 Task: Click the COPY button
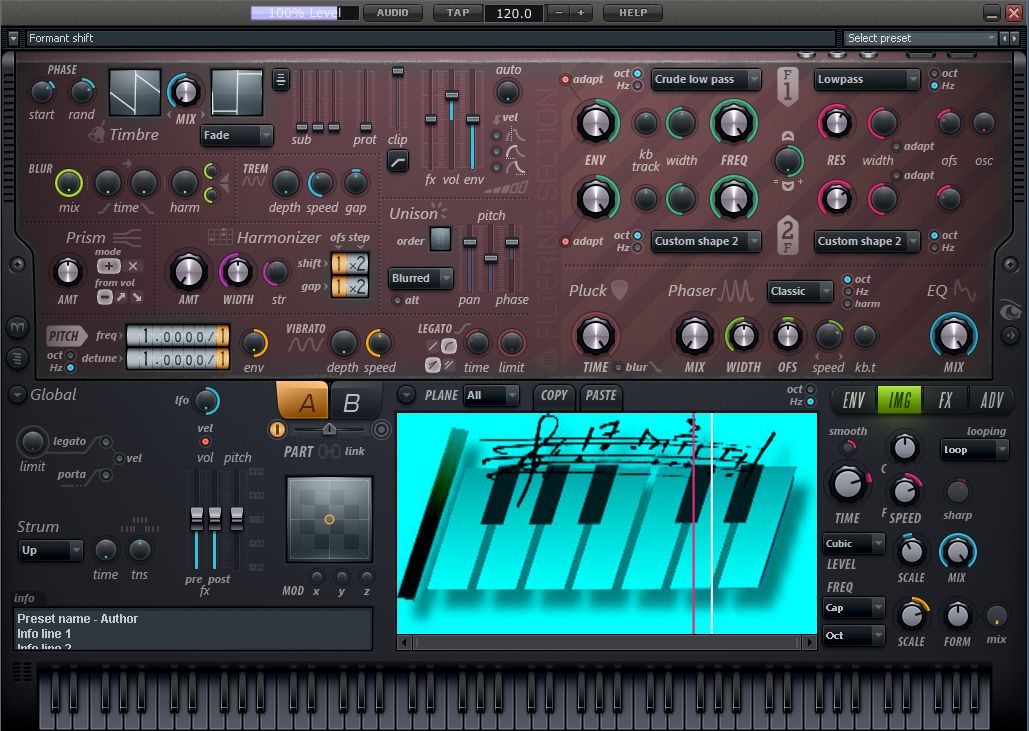click(x=553, y=395)
